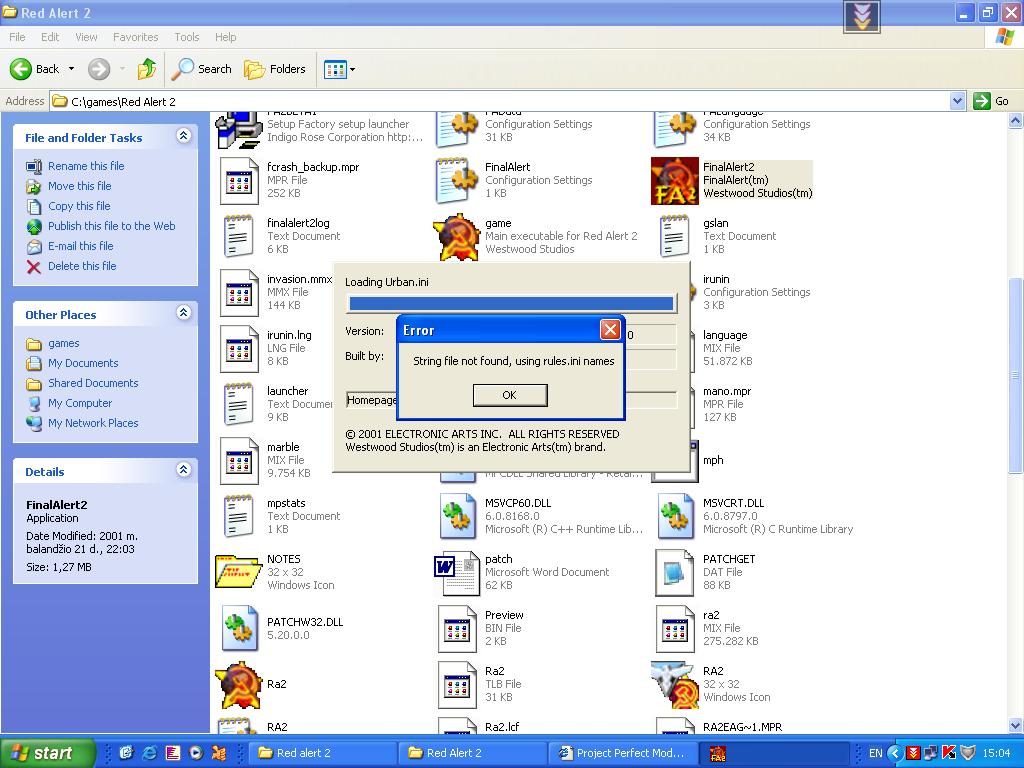Click OK in the Error dialog

[x=509, y=395]
